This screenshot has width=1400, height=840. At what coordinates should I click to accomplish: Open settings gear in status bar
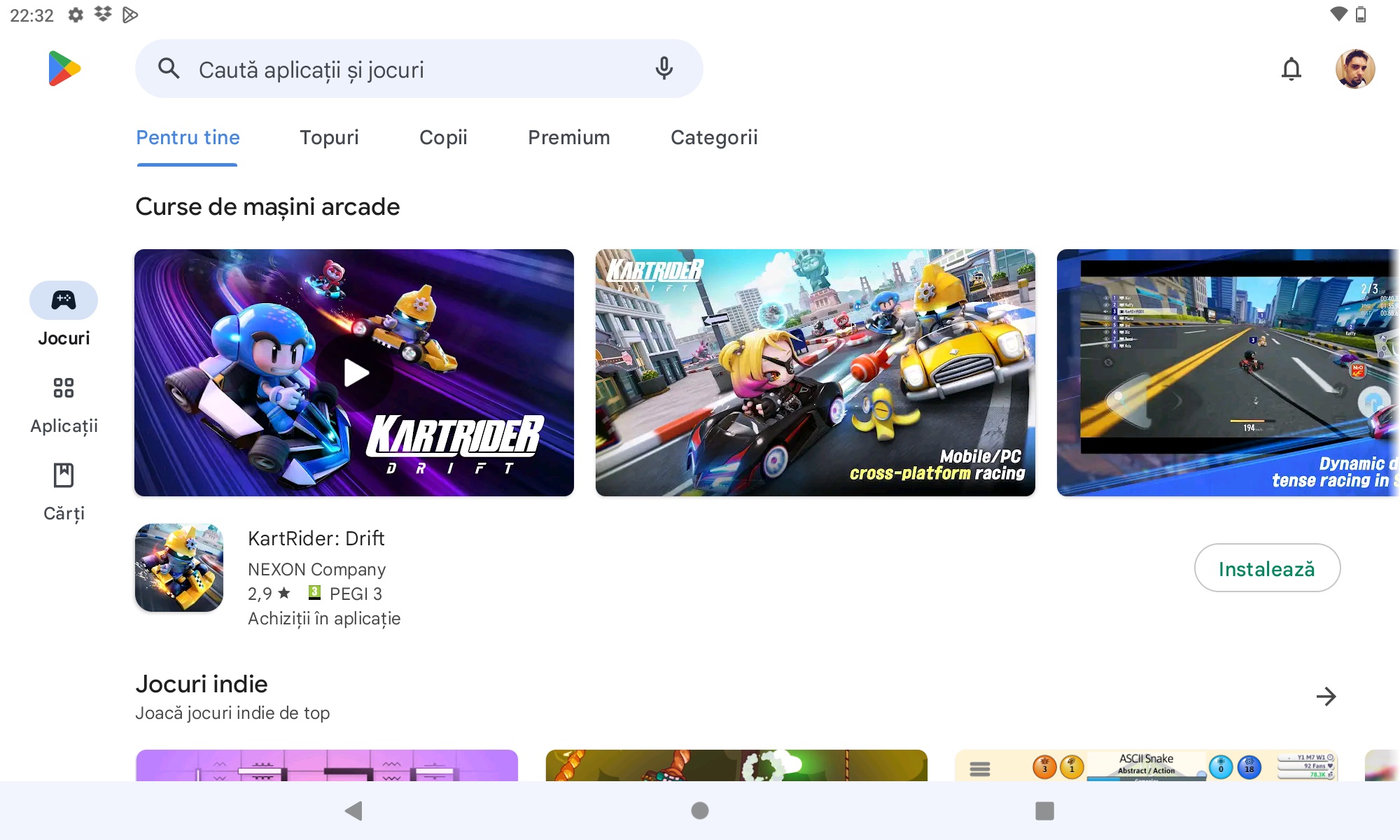tap(76, 15)
